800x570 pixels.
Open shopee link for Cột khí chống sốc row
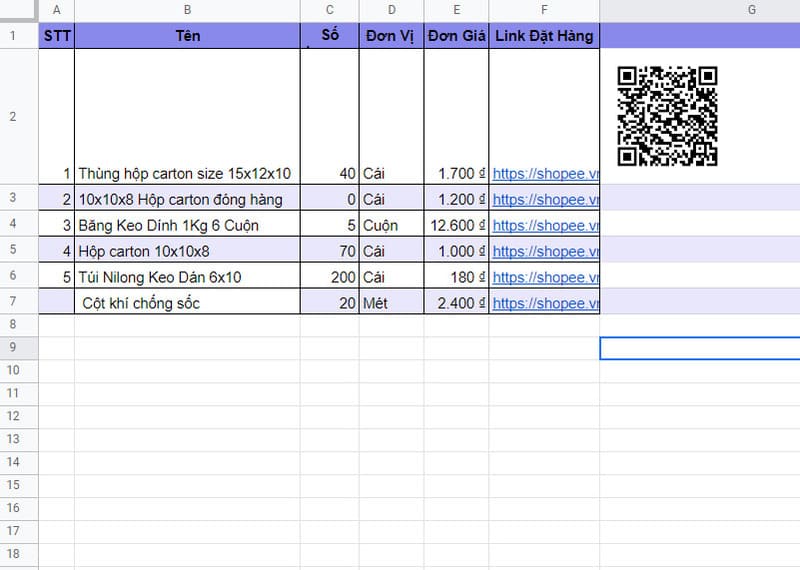click(545, 304)
